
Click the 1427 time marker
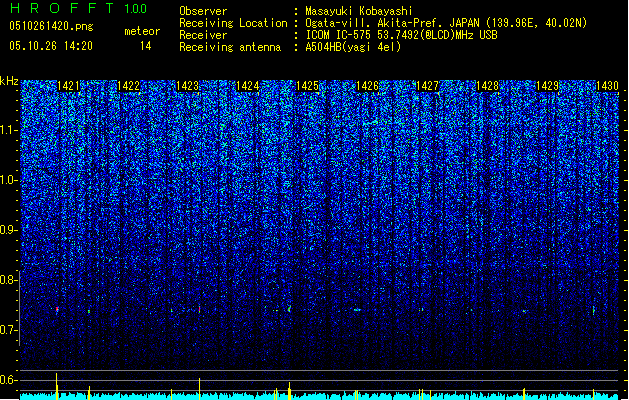click(x=428, y=86)
